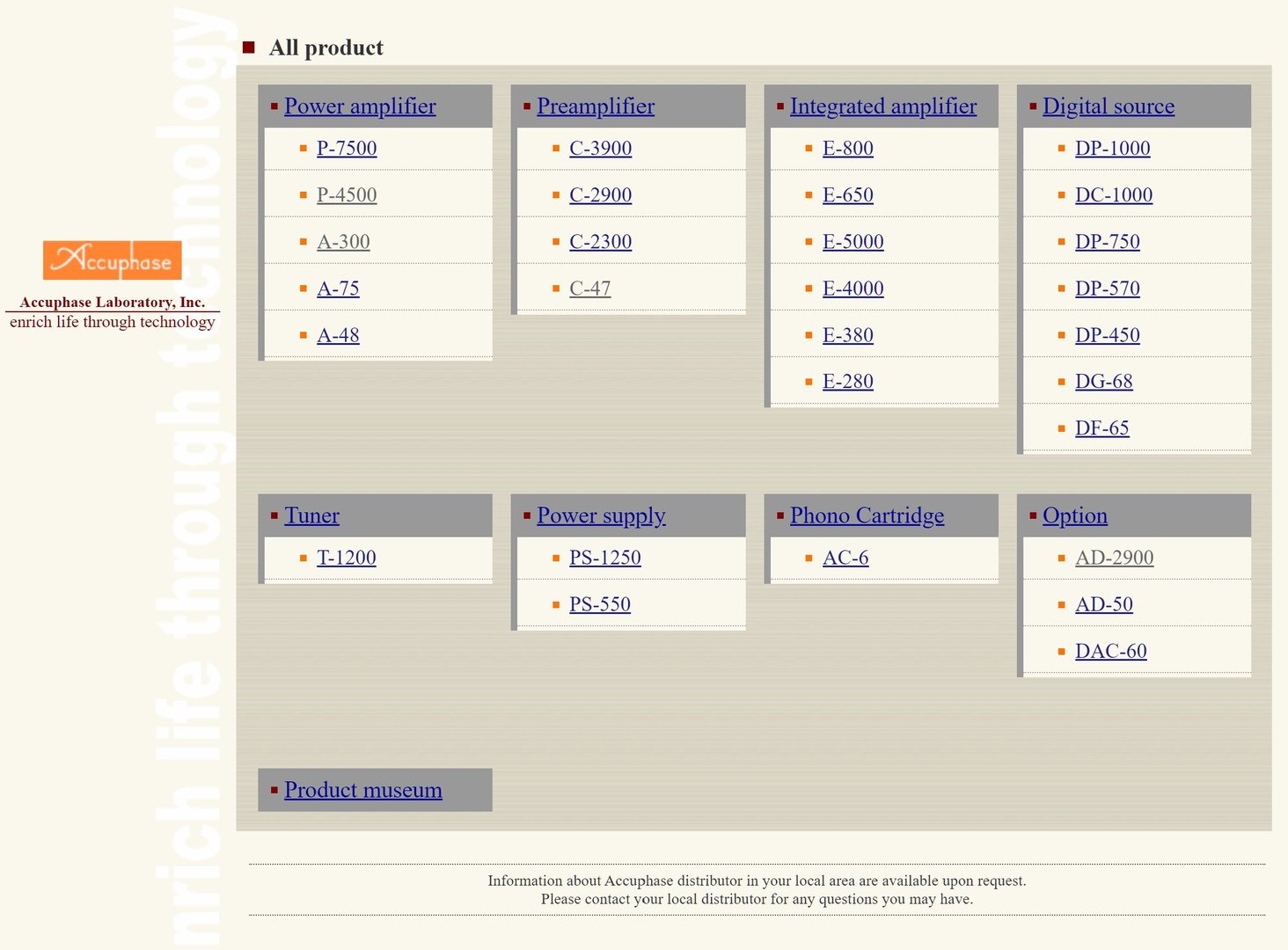Open the DP-1000 digital source page
Viewport: 1288px width, 950px height.
click(1113, 149)
